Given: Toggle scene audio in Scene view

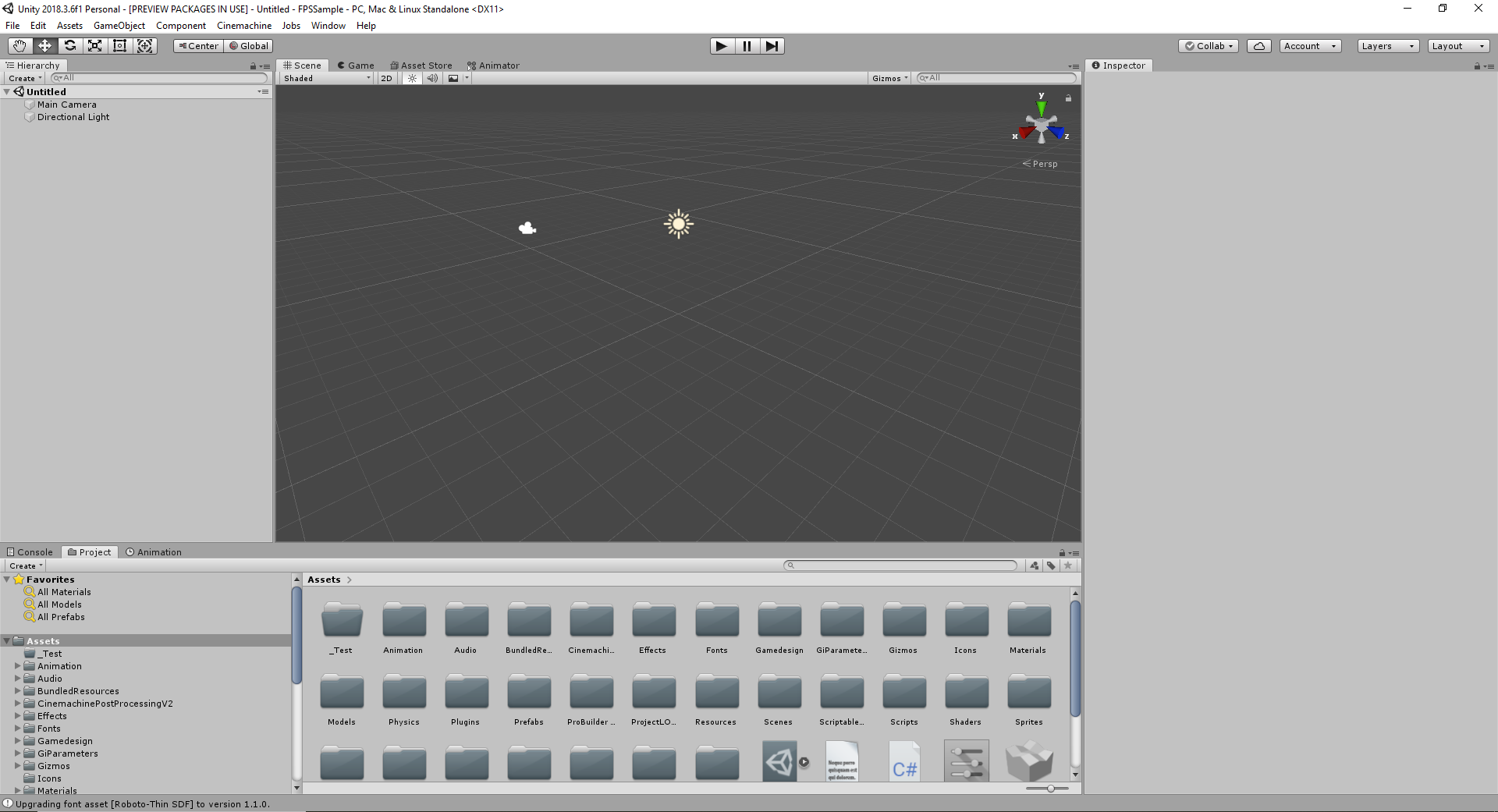Looking at the screenshot, I should (432, 78).
